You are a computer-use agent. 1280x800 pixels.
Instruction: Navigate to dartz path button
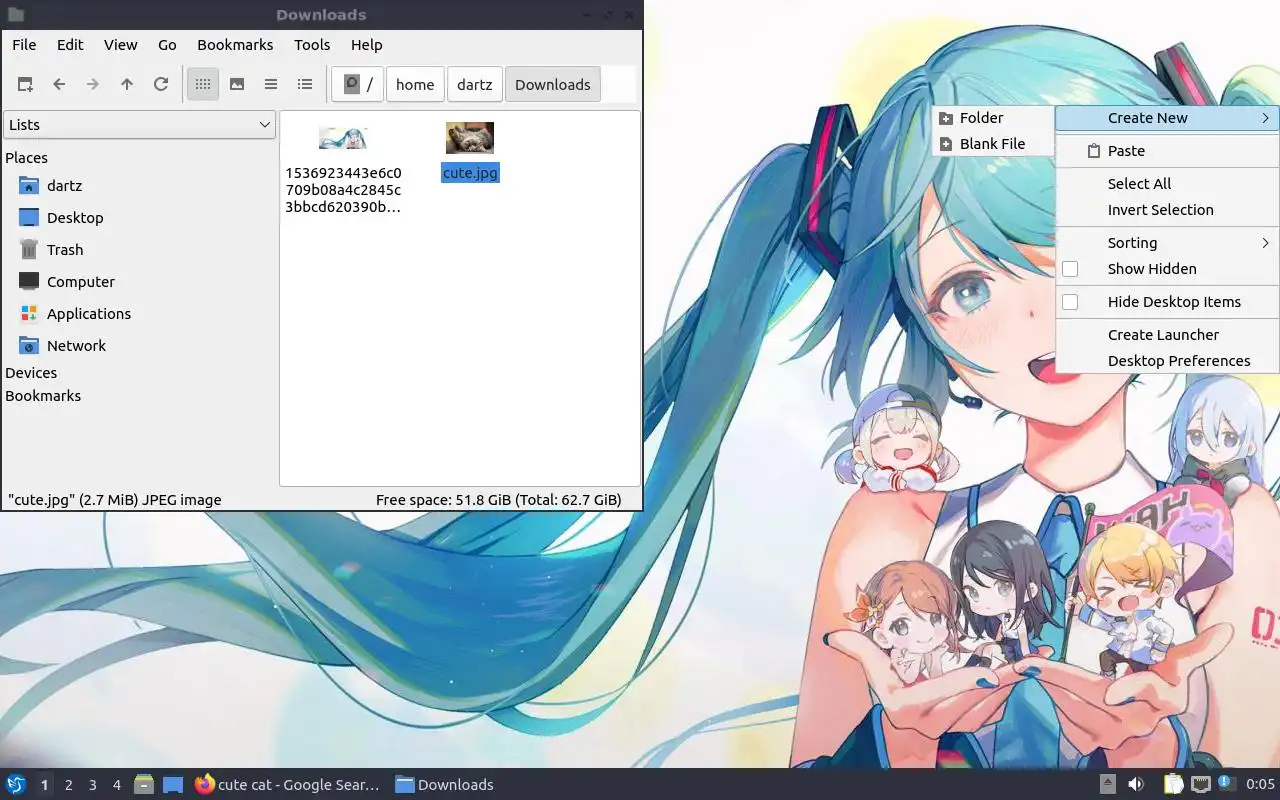[475, 85]
